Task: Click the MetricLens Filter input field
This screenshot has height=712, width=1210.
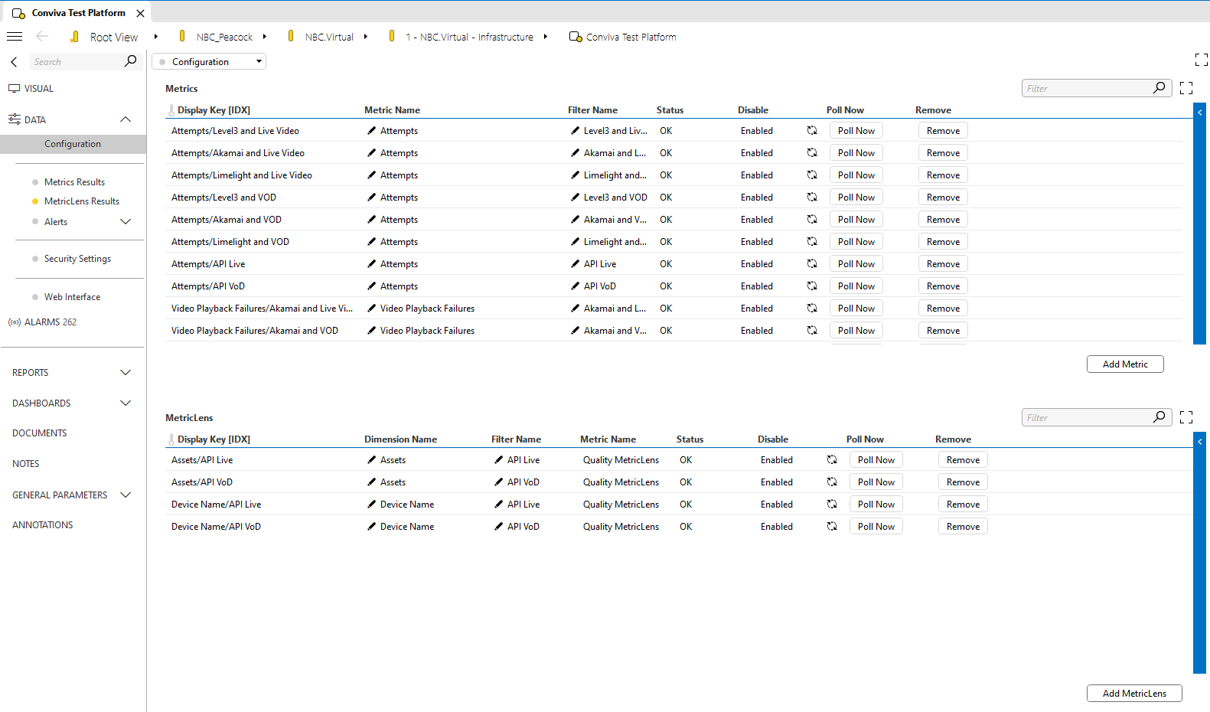Action: (x=1086, y=417)
